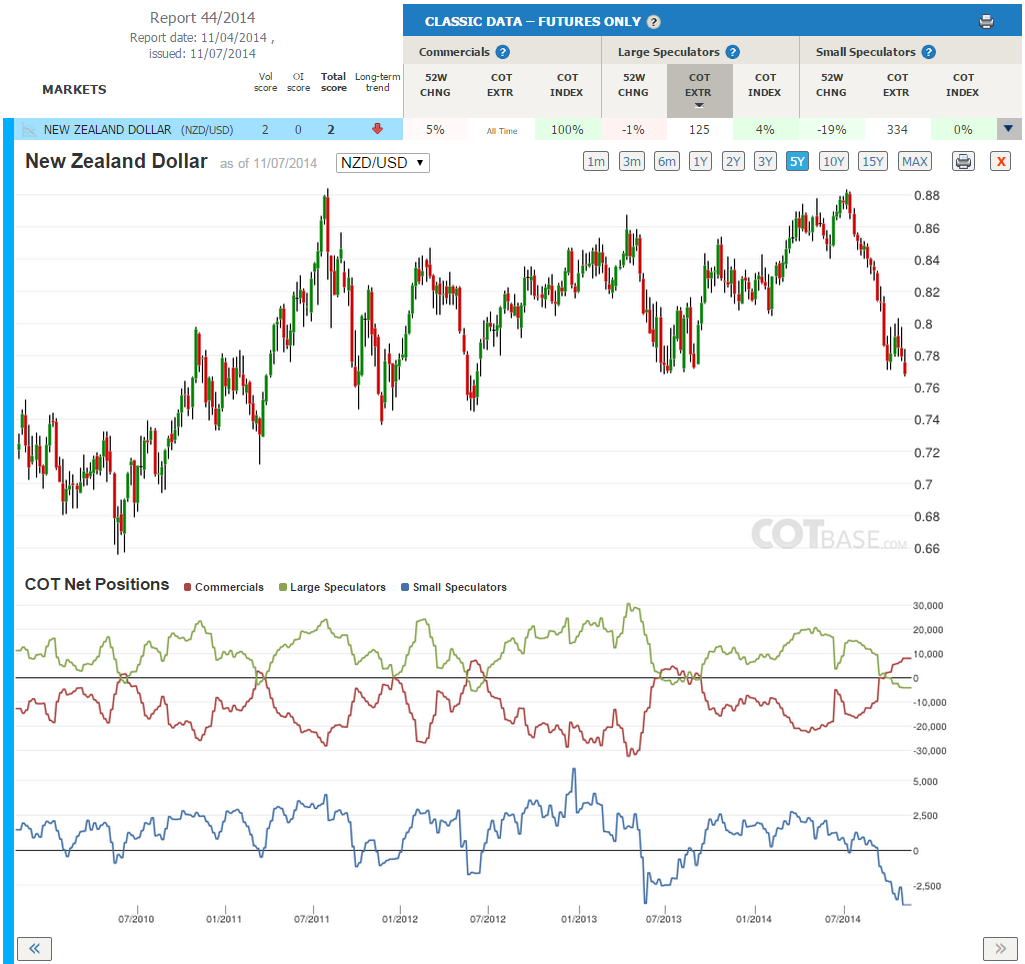Click the Small Speculators 334 COT EXTR value

[897, 129]
